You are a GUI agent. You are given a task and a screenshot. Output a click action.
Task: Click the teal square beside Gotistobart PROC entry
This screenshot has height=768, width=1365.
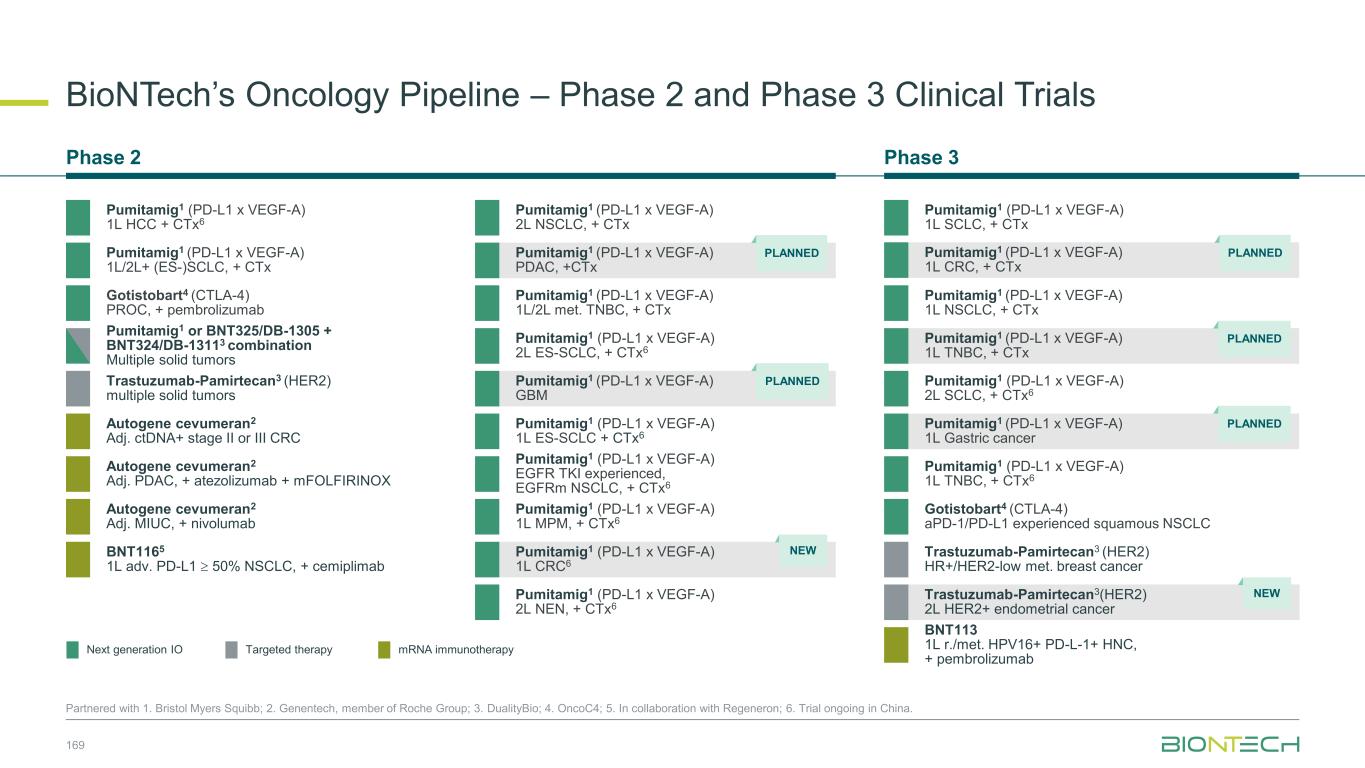pos(78,302)
